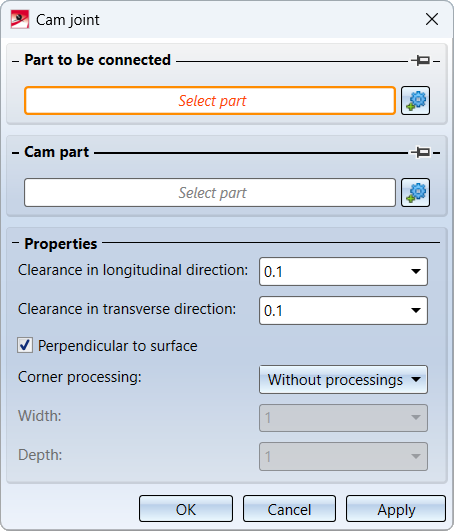Click the disabled Width dropdown

[343, 418]
